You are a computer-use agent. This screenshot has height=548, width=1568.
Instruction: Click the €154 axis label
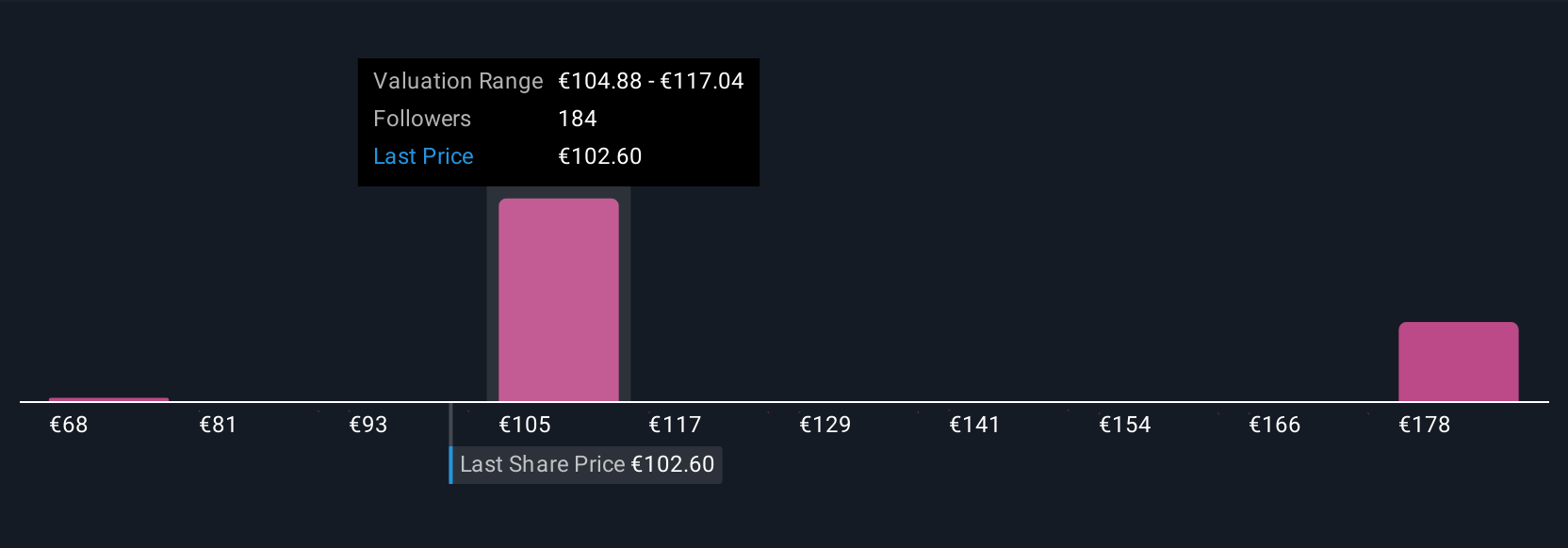[1125, 425]
